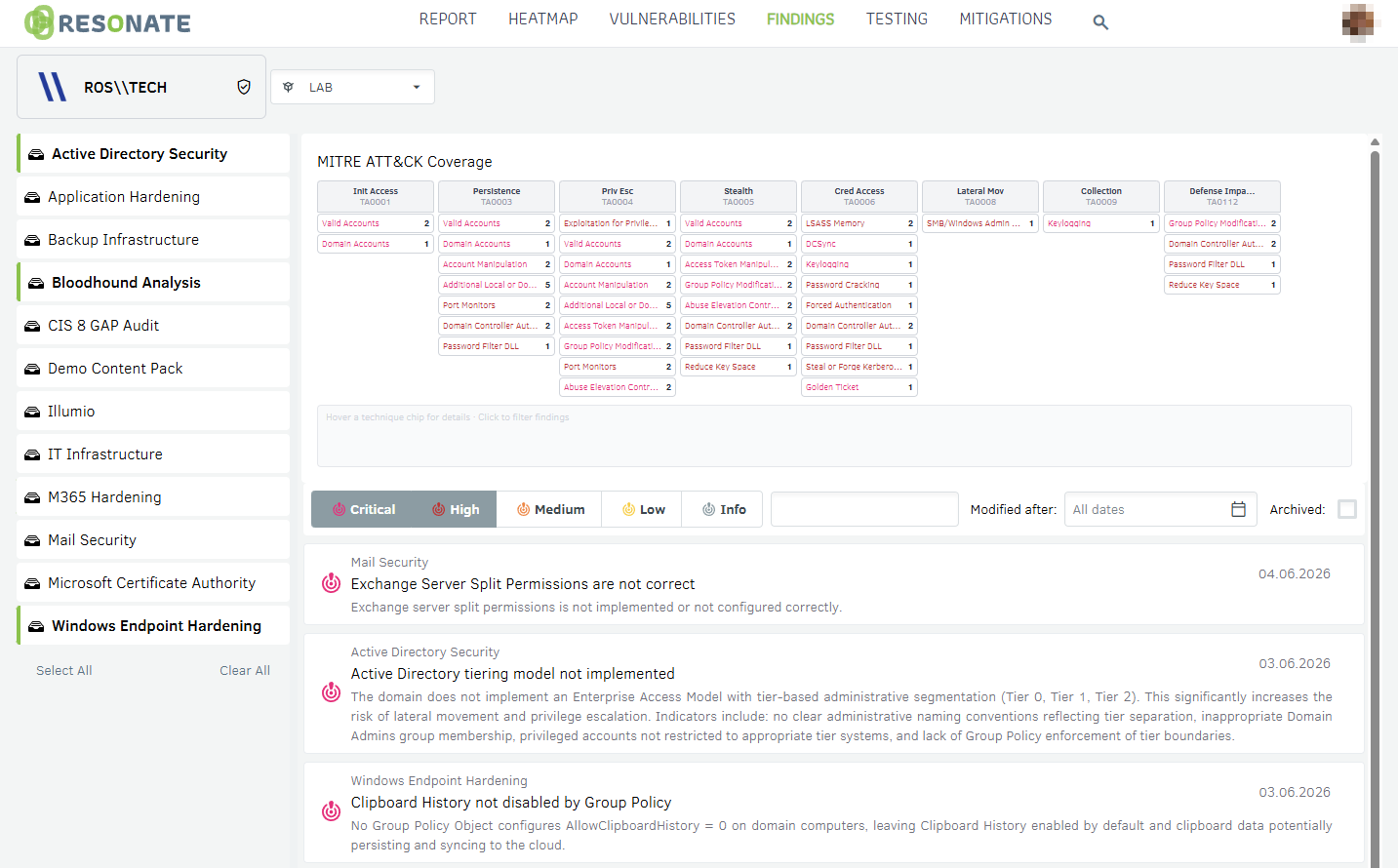This screenshot has width=1398, height=868.
Task: Filter by Steal or Forge Kerberos chip
Action: [x=859, y=367]
